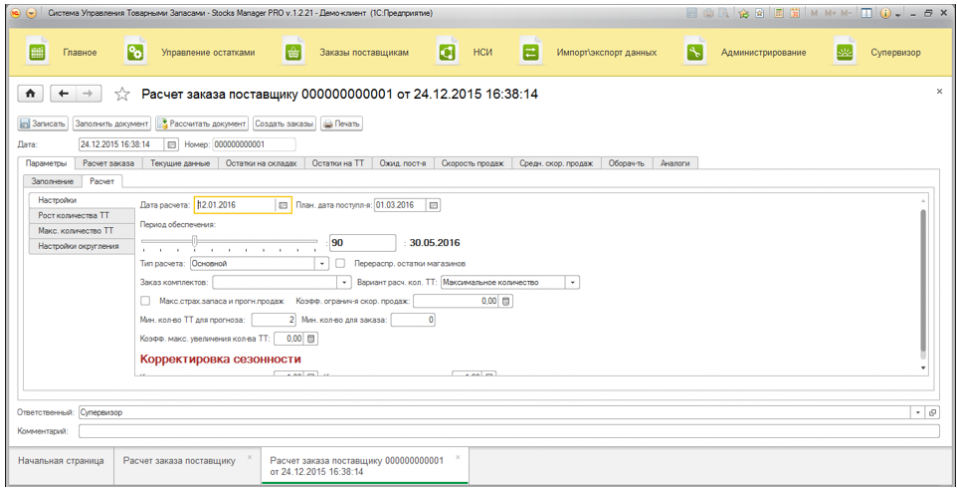The width and height of the screenshot is (957, 489).
Task: Click the Период обеспечения slider handle
Action: (195, 242)
